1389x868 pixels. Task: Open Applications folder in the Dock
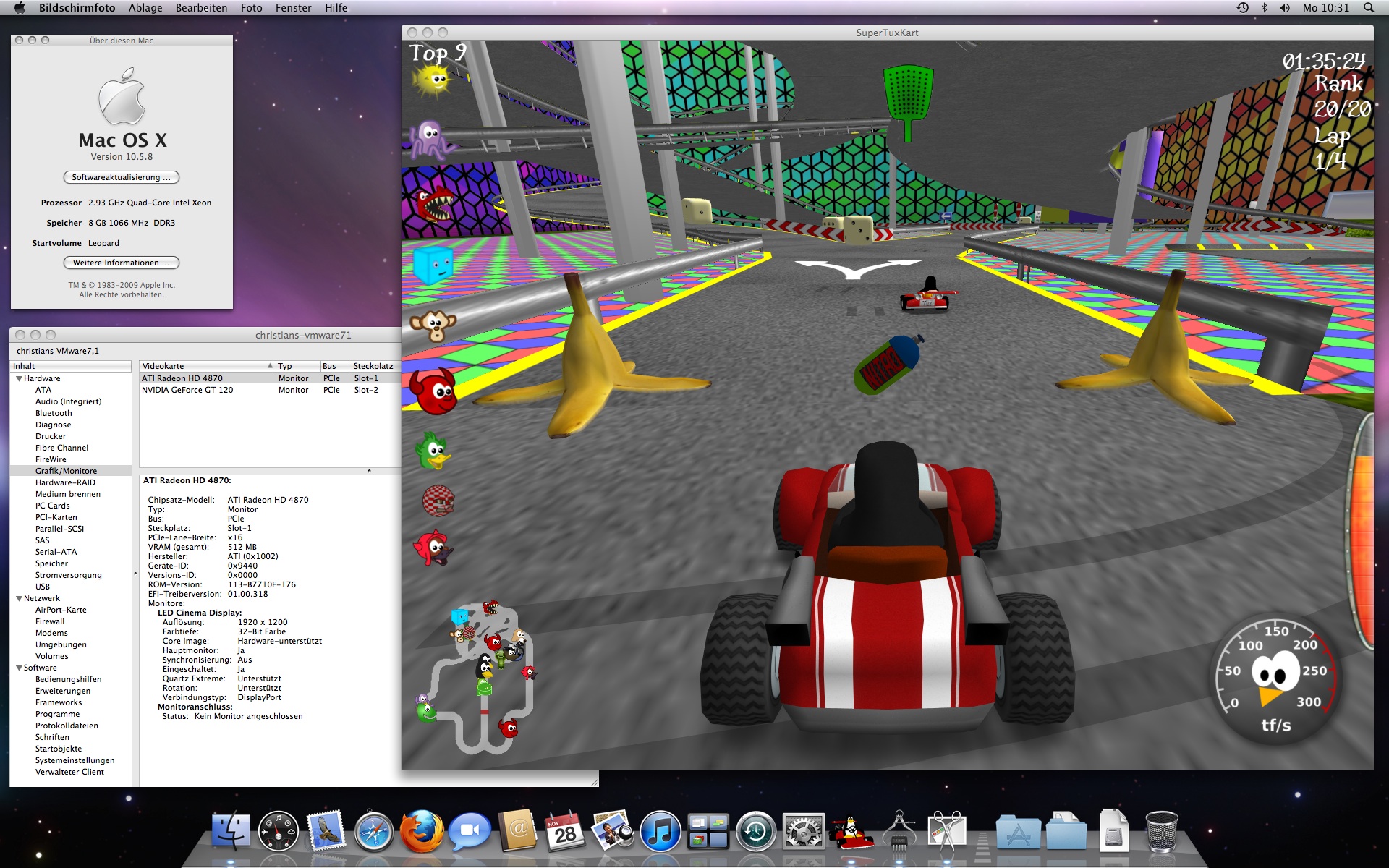pos(1018,831)
